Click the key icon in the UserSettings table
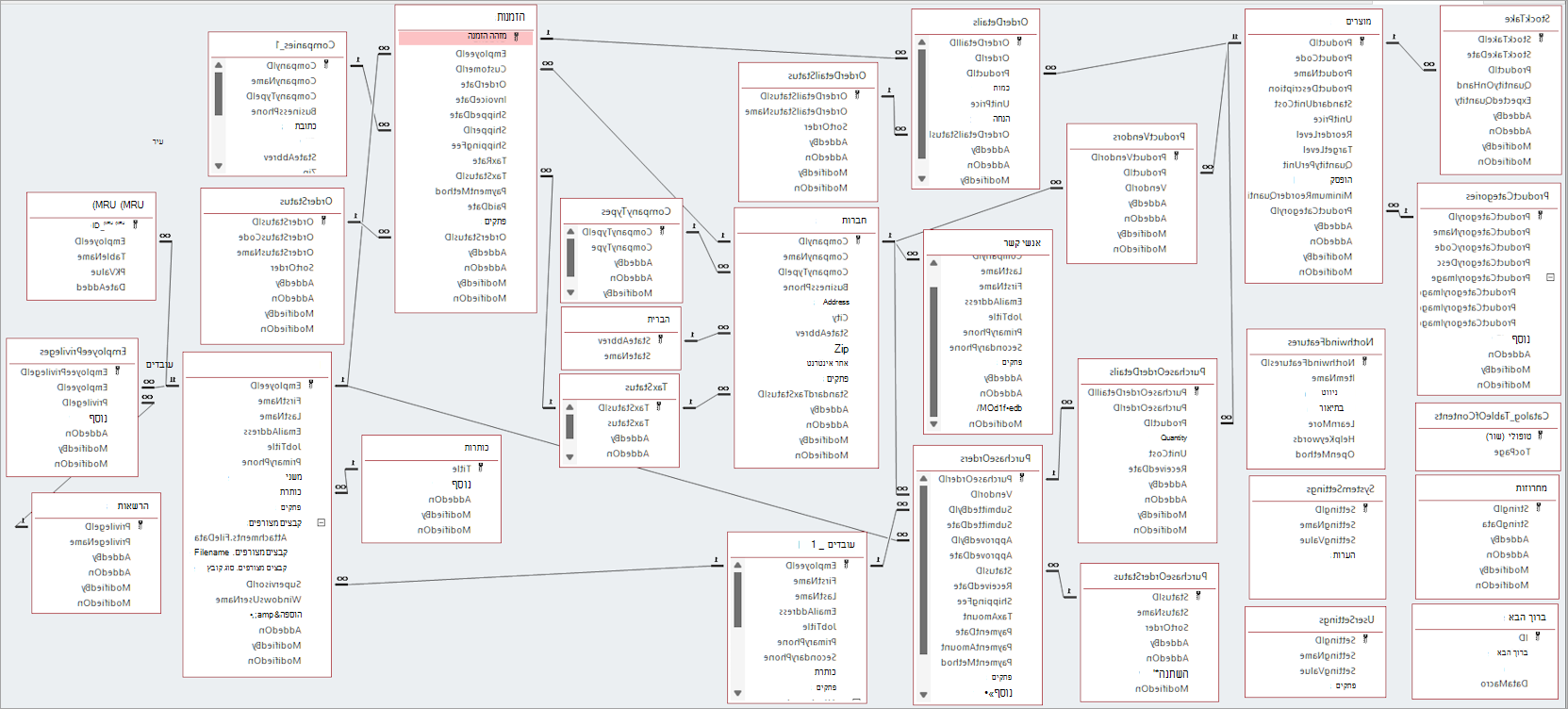Image resolution: width=1568 pixels, height=709 pixels. [1364, 640]
